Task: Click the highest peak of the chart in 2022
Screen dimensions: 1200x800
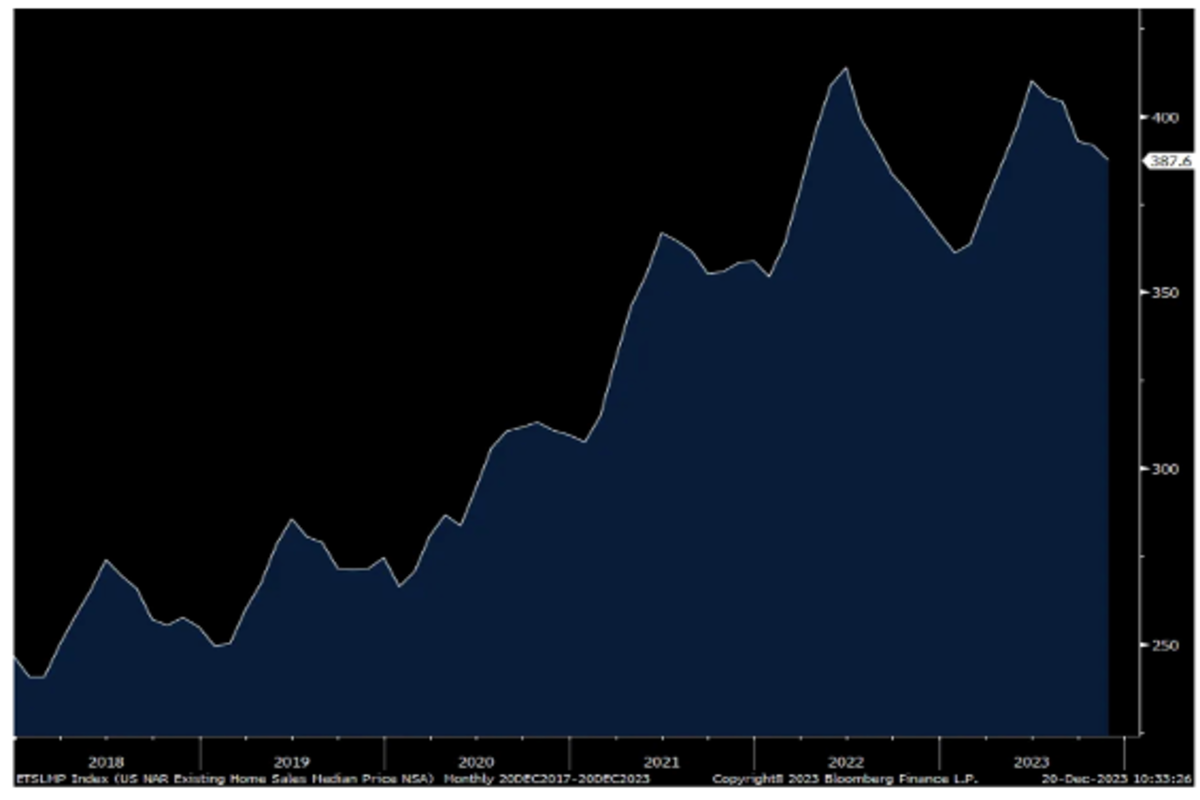Action: (x=846, y=68)
